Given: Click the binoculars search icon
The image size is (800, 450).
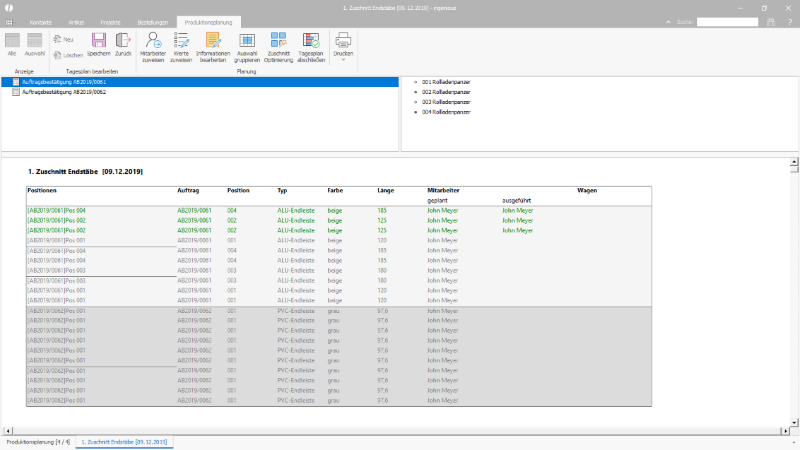Looking at the screenshot, I should click(771, 22).
